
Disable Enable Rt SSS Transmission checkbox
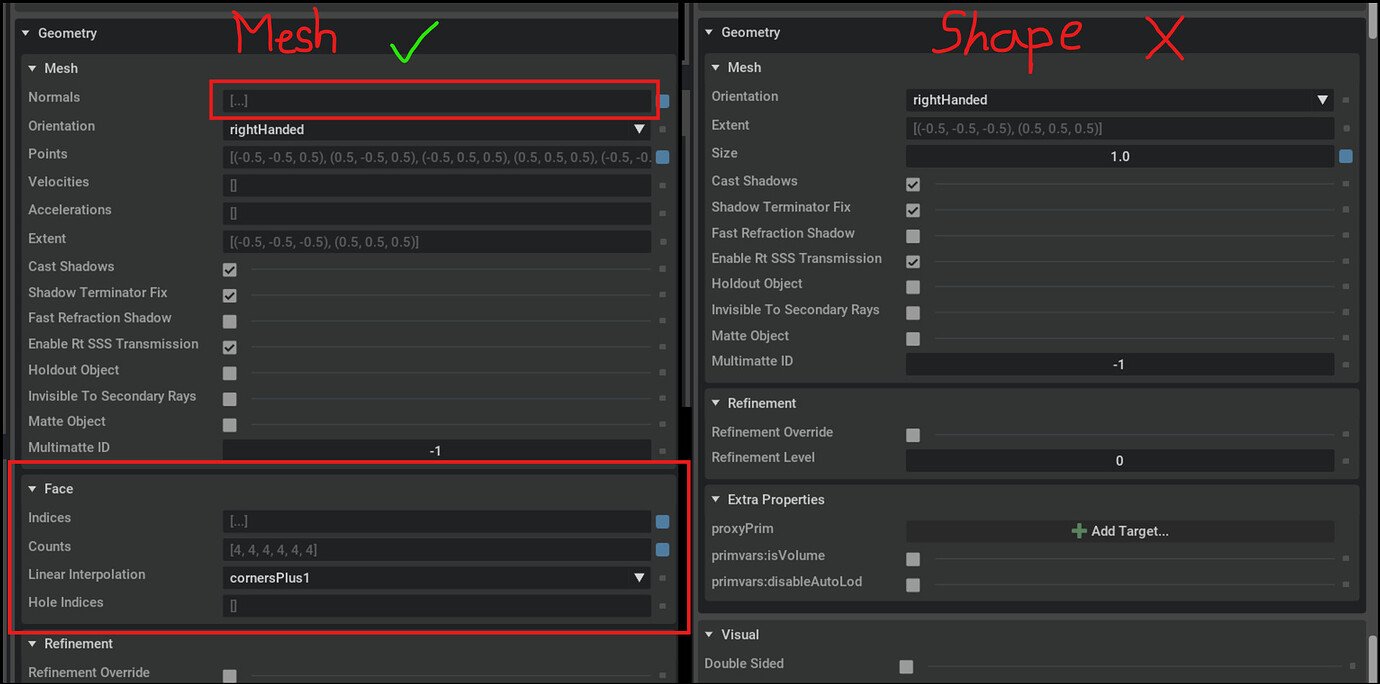229,344
